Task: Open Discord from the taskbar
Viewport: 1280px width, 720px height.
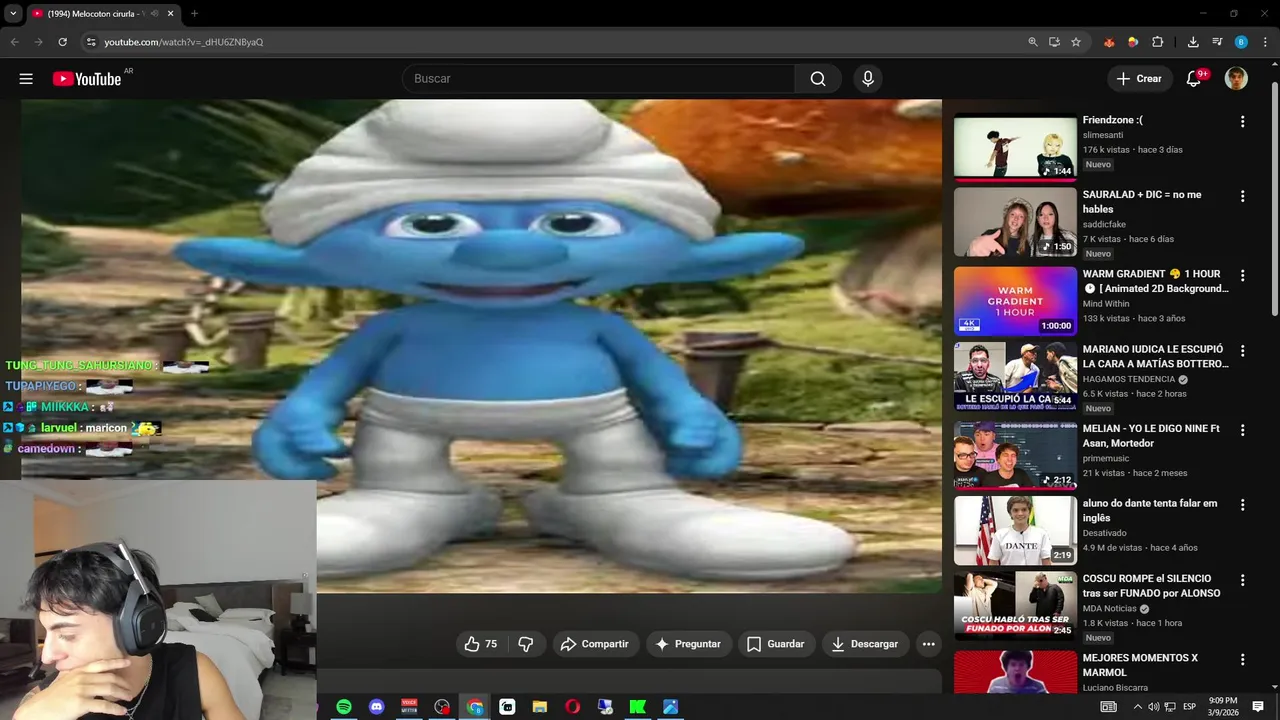Action: tap(376, 707)
